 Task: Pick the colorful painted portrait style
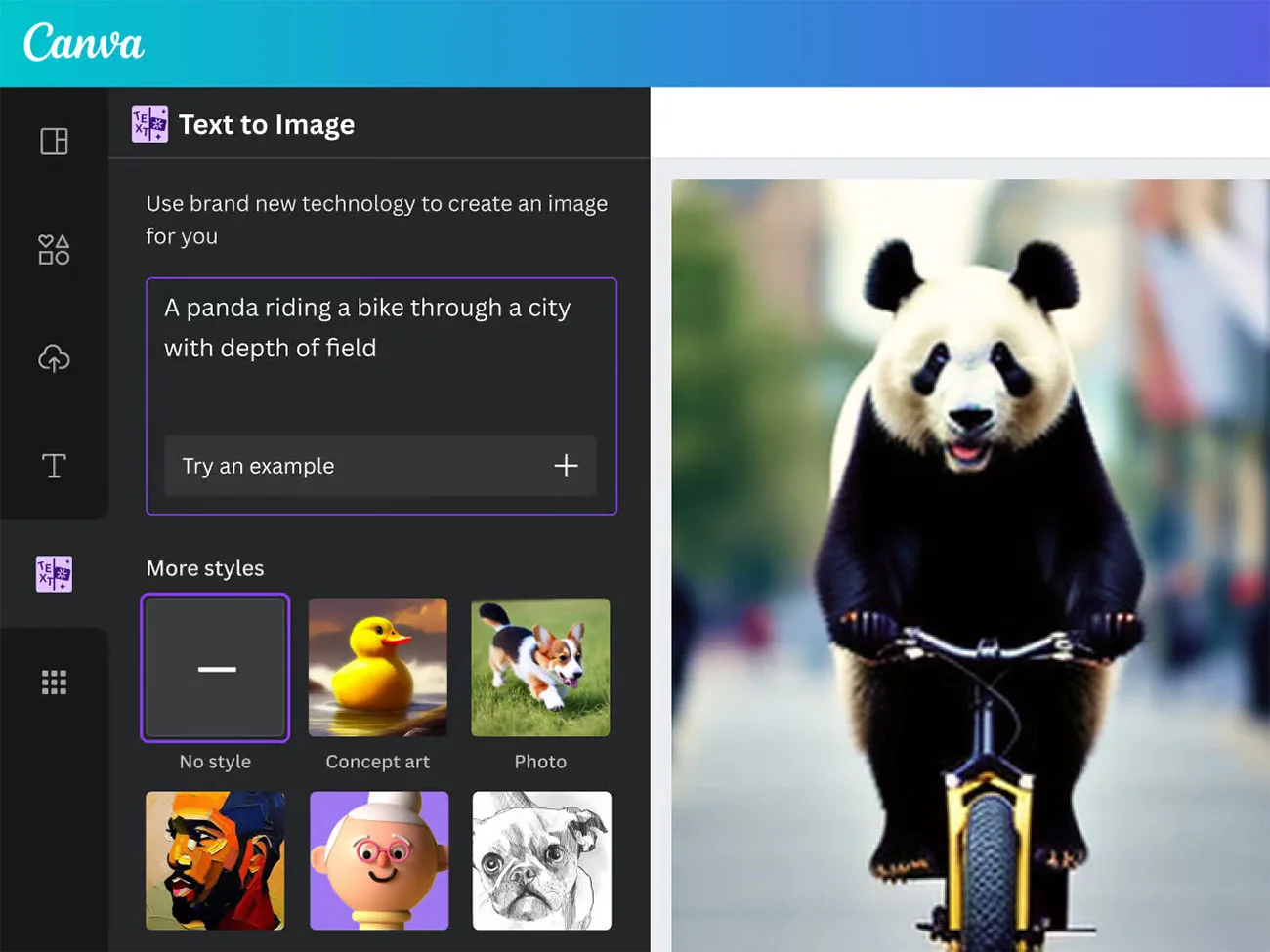(x=216, y=860)
